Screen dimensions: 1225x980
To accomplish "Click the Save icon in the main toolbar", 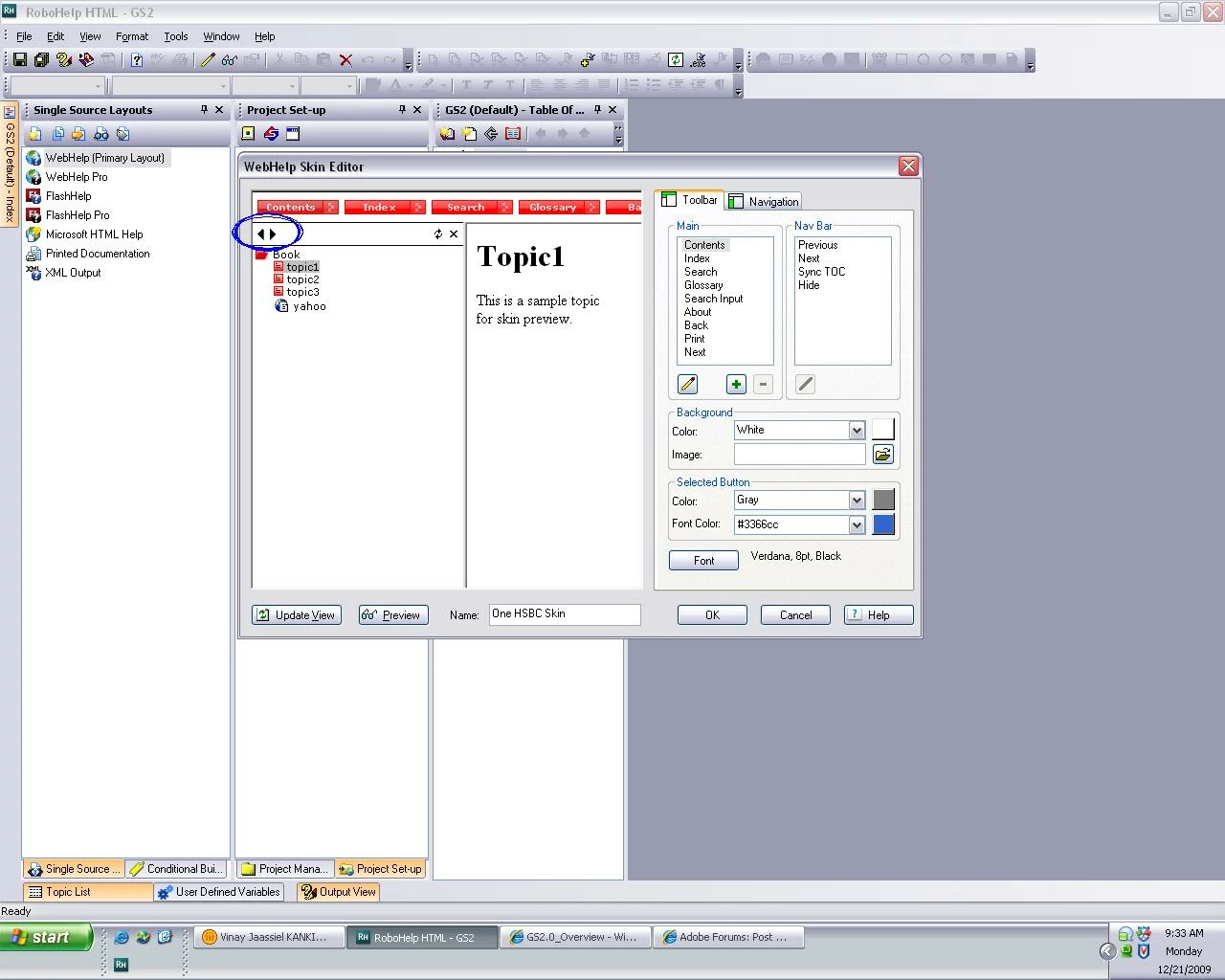I will (19, 59).
